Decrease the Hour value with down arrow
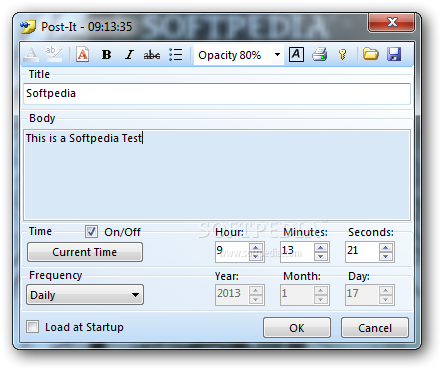442x370 pixels. pyautogui.click(x=256, y=256)
